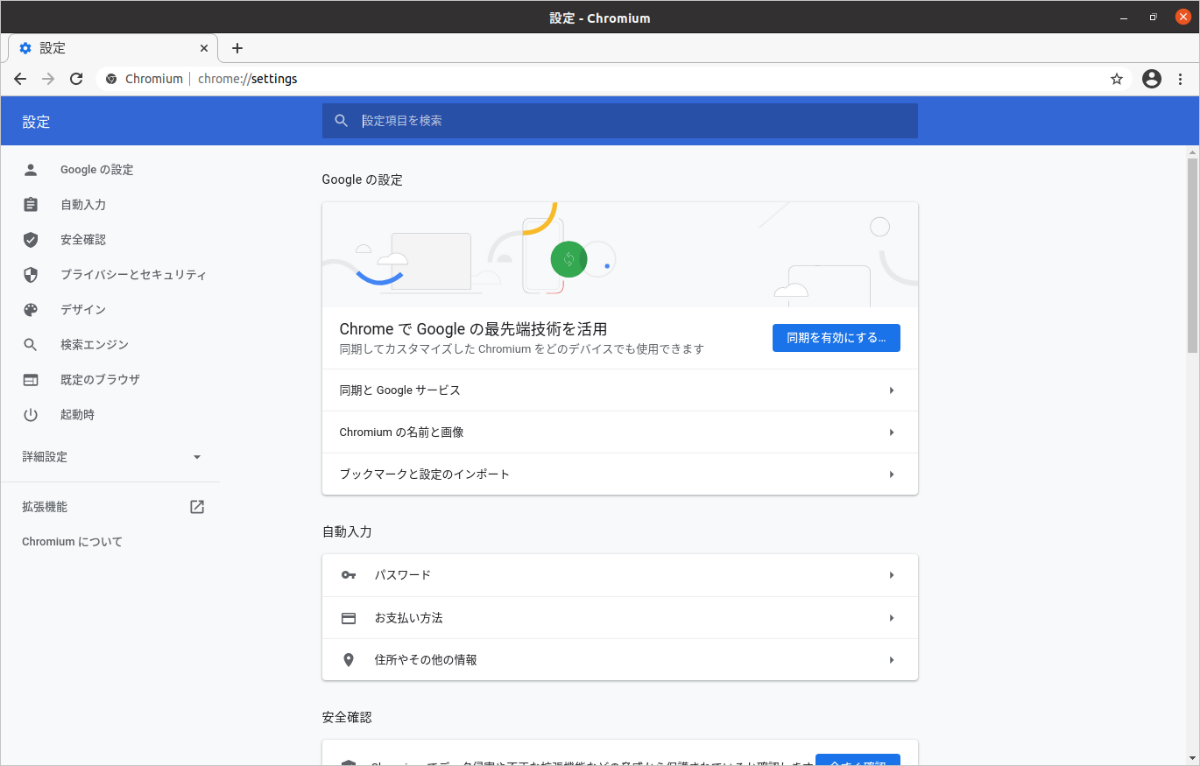
Task: Click the browser back arrow
Action: tap(20, 79)
